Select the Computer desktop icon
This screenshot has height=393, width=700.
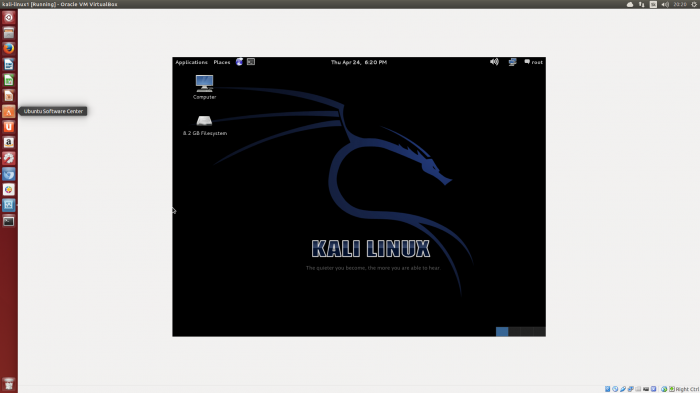[x=204, y=87]
